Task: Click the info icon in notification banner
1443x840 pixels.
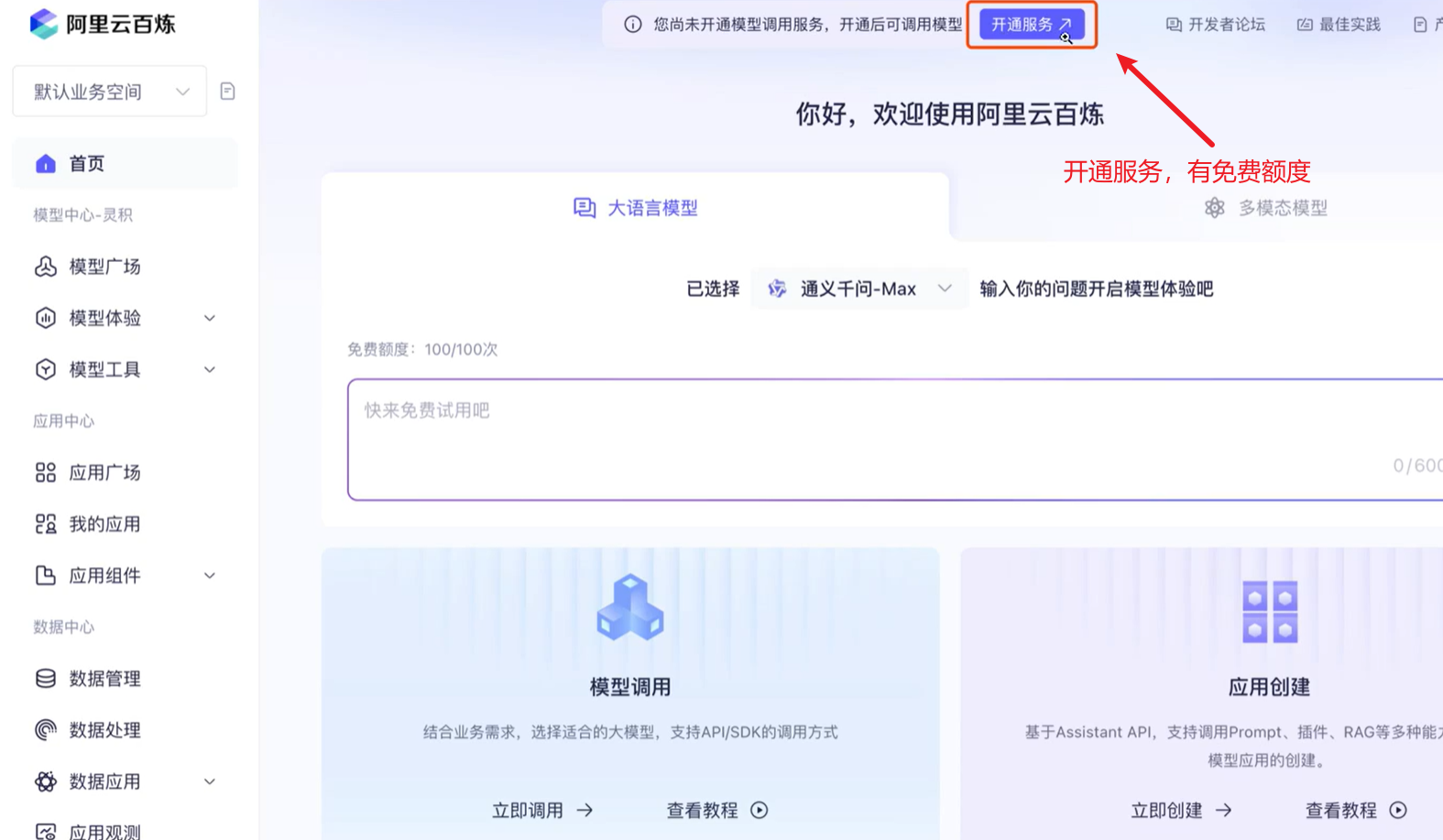Action: [633, 25]
